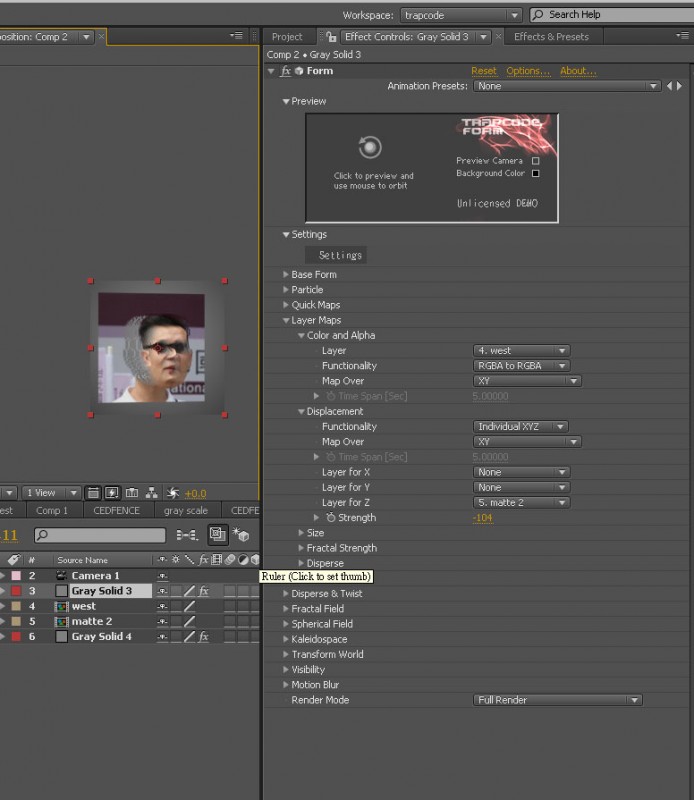Click the Reset link for Form effect
The width and height of the screenshot is (694, 800).
(x=483, y=71)
